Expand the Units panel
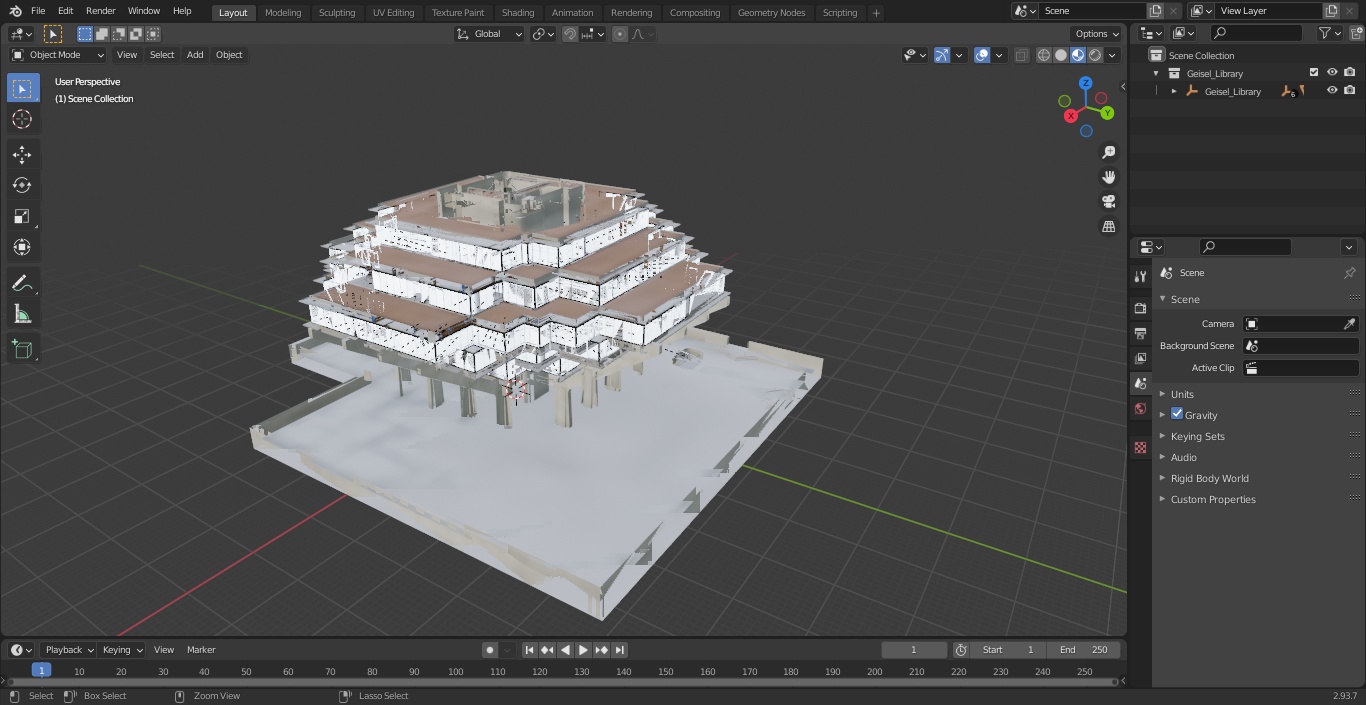This screenshot has height=705, width=1366. (1182, 394)
